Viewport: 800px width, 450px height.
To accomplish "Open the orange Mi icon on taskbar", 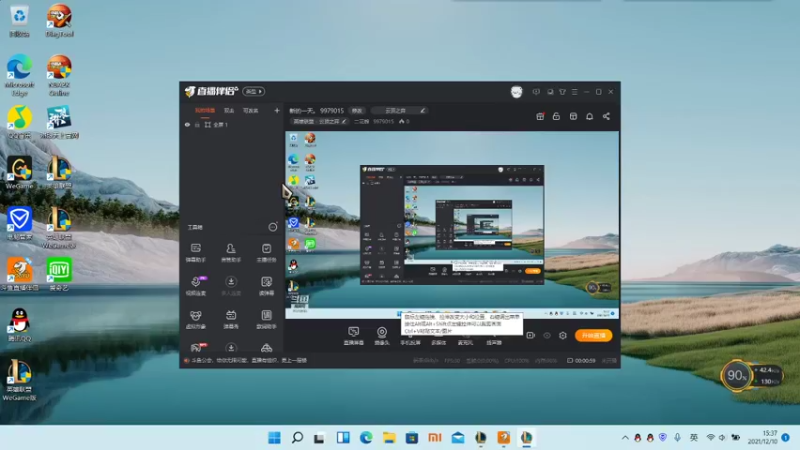I will click(435, 438).
